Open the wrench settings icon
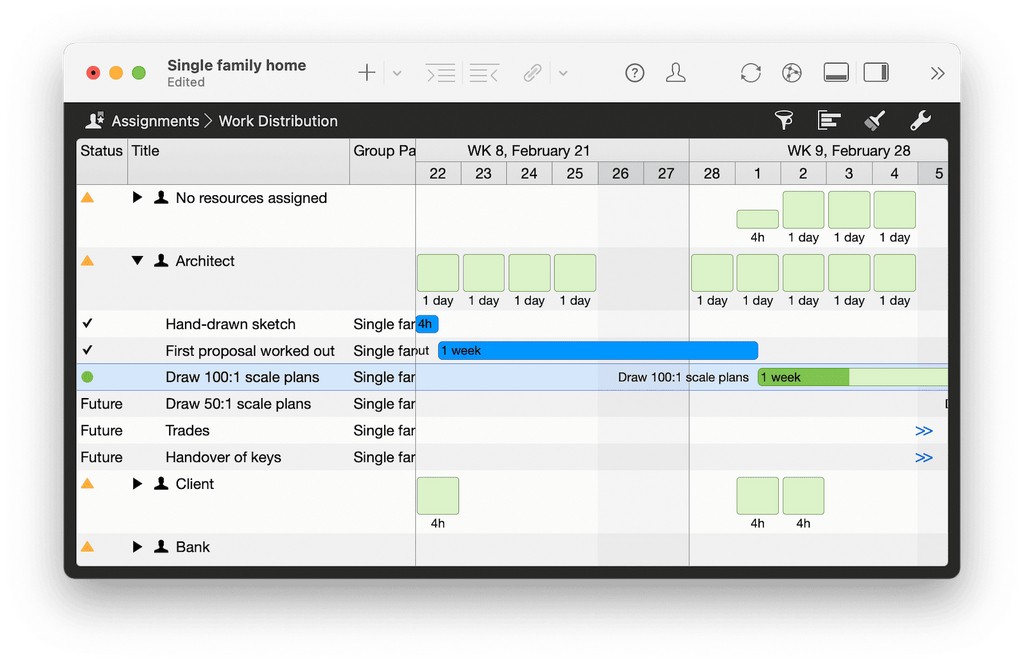 [920, 121]
